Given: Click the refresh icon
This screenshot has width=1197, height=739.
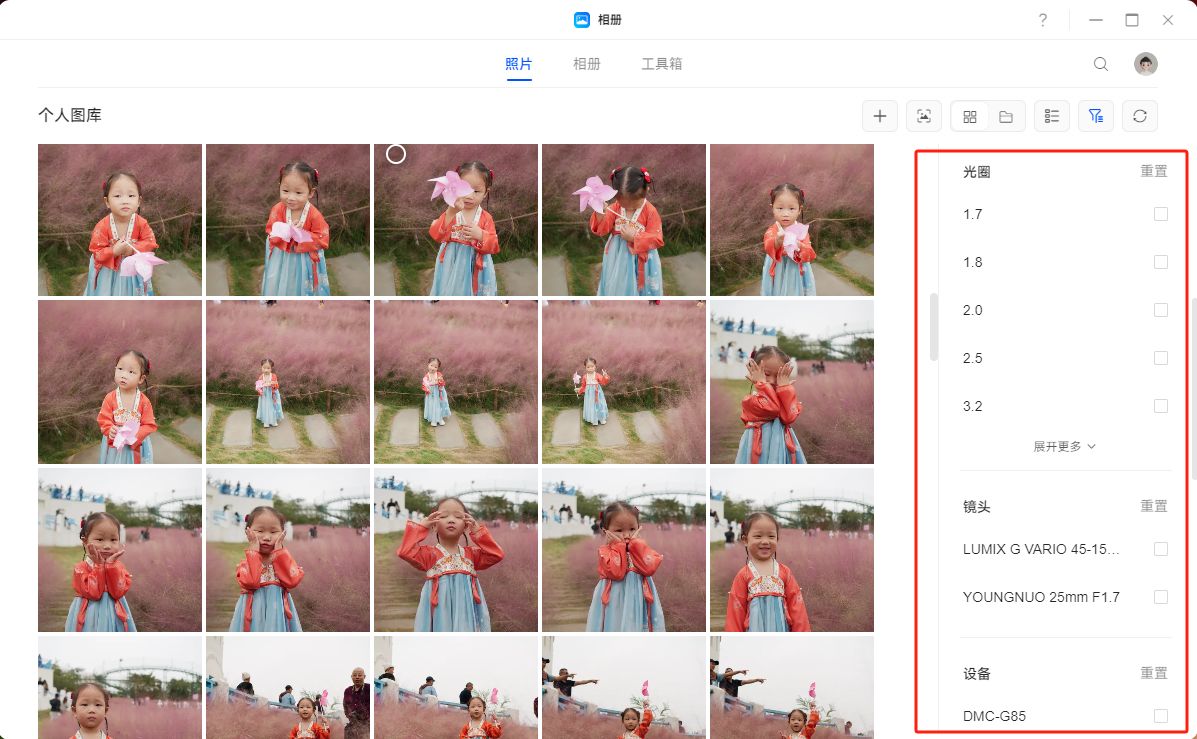Looking at the screenshot, I should 1140,116.
